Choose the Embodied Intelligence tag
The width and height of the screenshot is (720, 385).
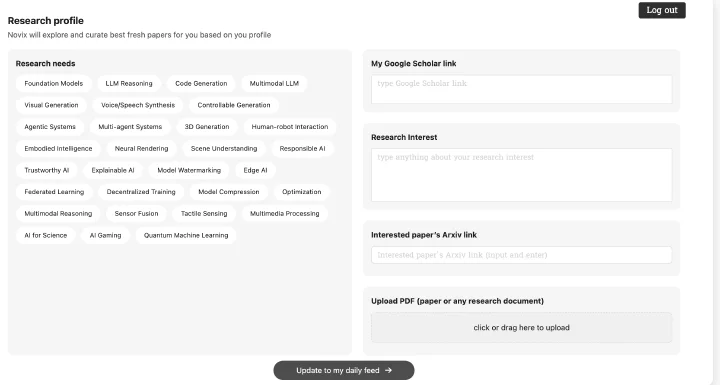58,148
